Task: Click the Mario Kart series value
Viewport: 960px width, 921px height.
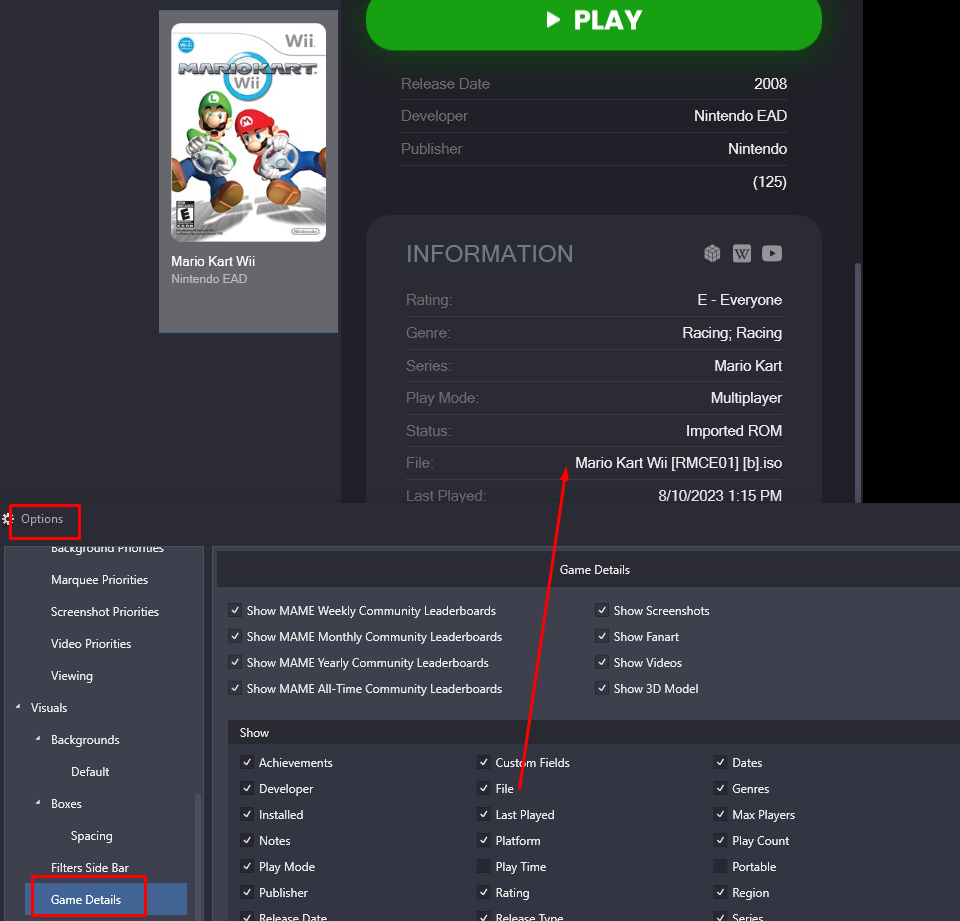Action: (x=748, y=366)
